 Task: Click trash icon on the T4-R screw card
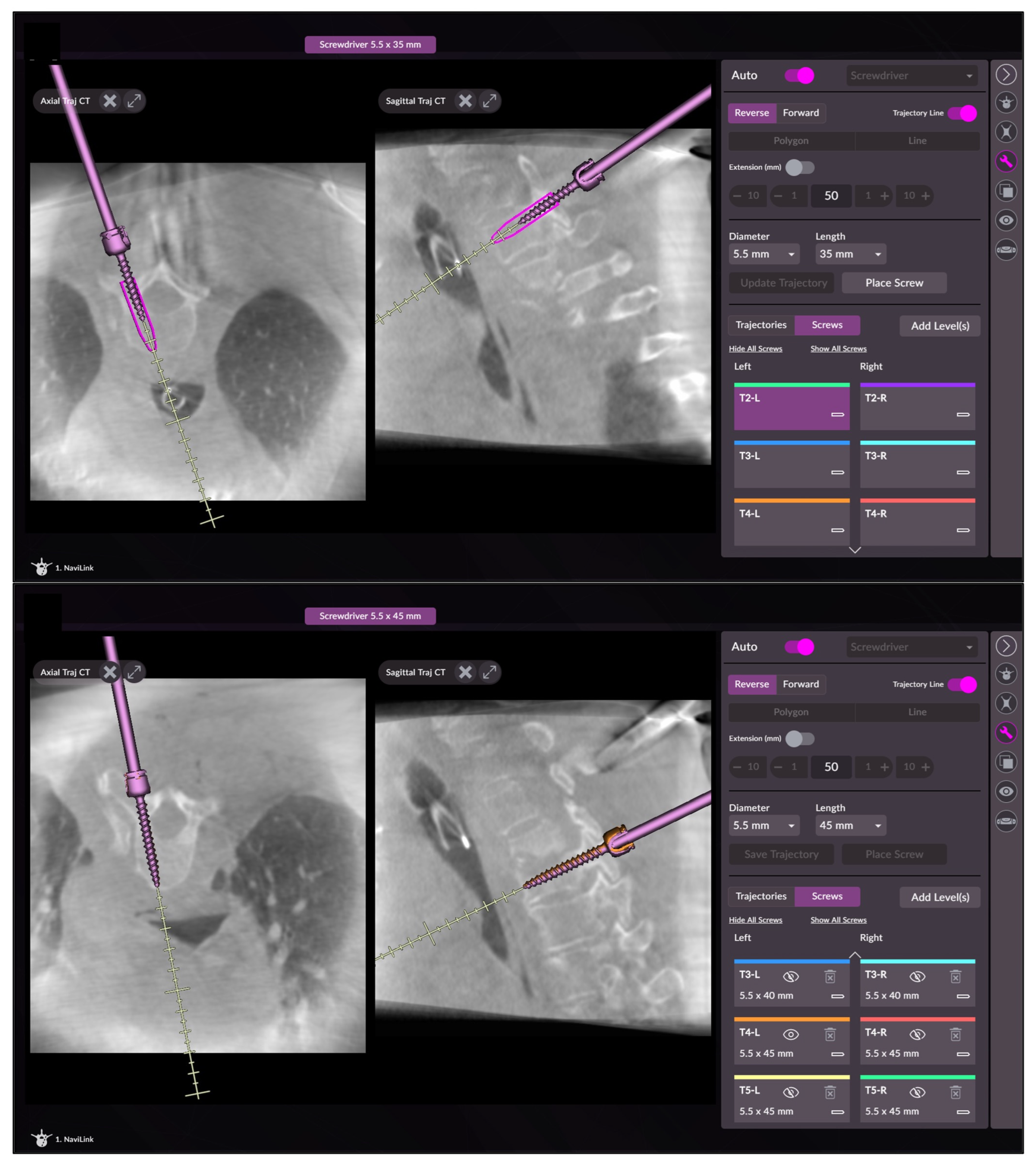(955, 1034)
